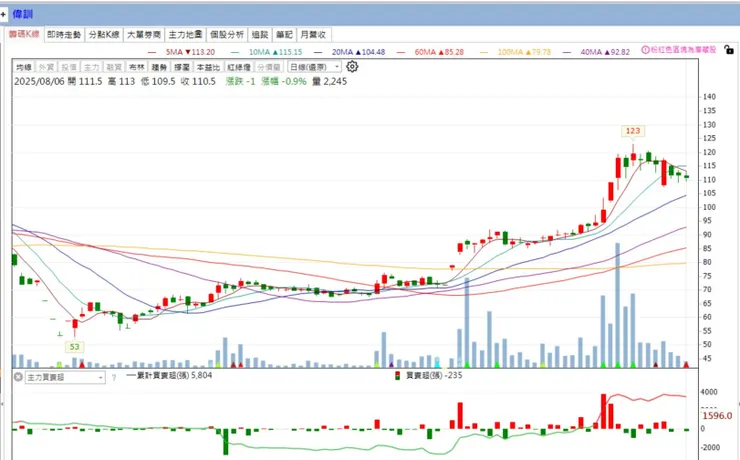This screenshot has height=460, width=740.
Task: Click the plus icon beside 偉訓 title
Action: point(3,15)
